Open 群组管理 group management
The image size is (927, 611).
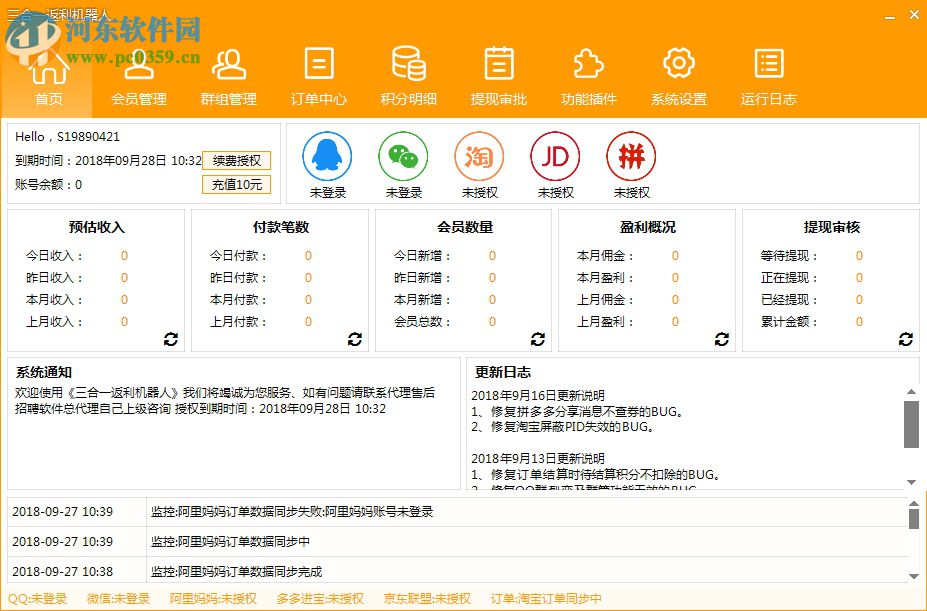click(229, 75)
